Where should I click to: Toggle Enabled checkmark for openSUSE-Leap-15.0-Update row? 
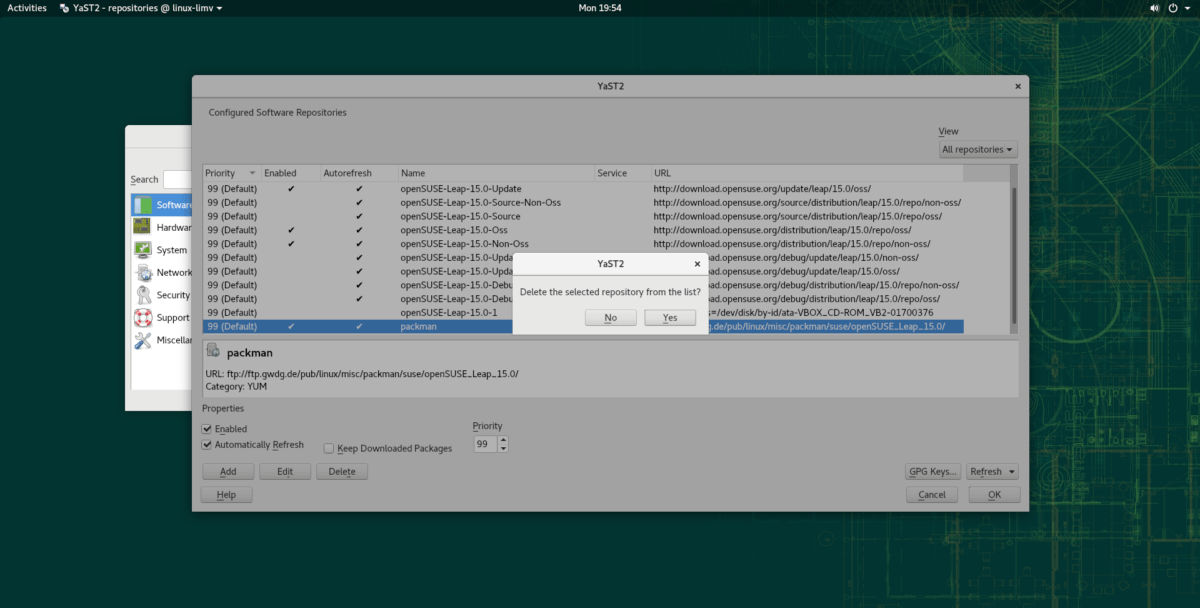coord(291,188)
